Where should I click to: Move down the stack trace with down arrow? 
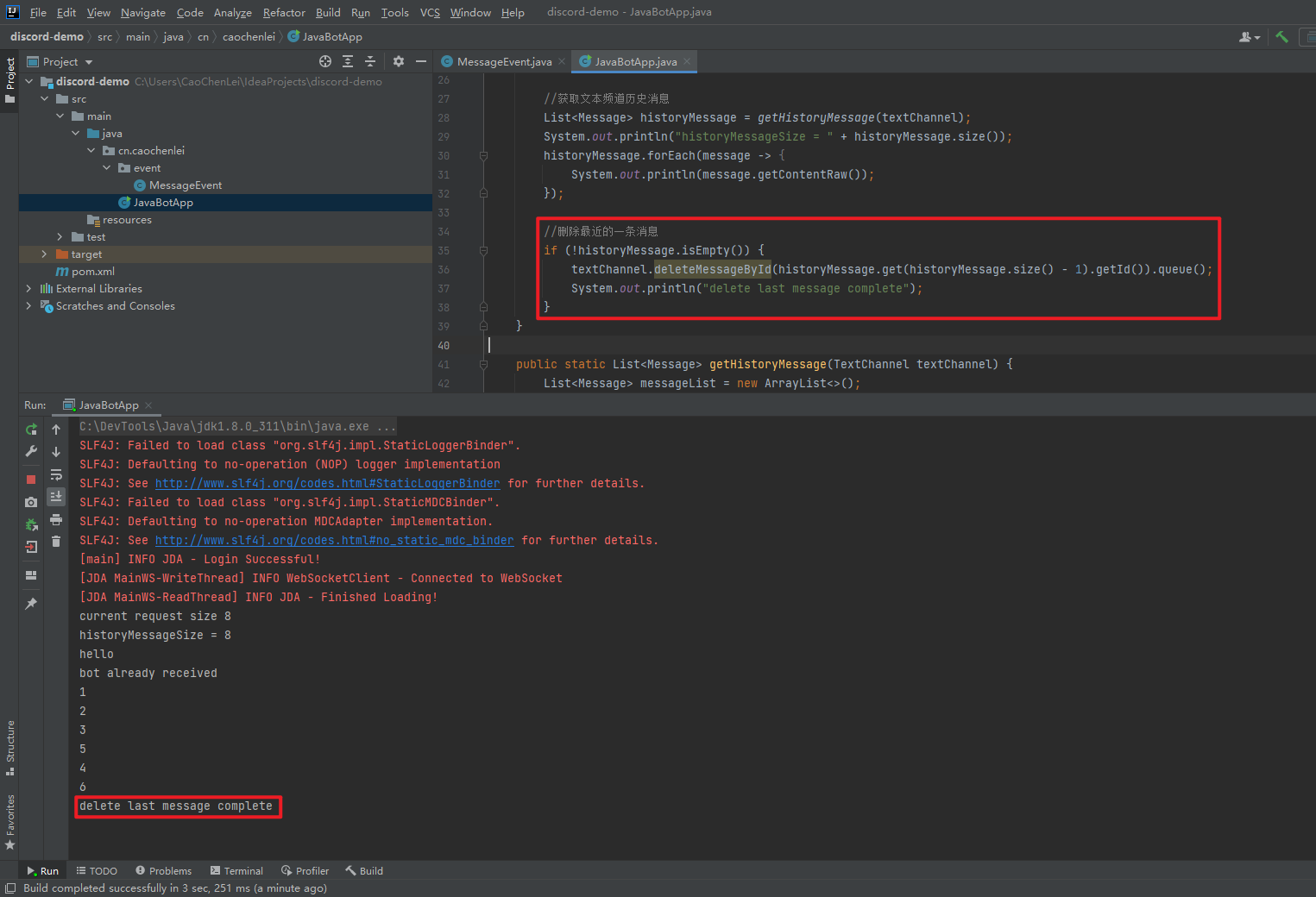tap(56, 452)
